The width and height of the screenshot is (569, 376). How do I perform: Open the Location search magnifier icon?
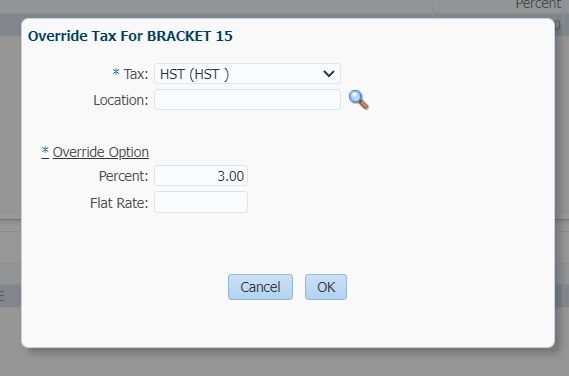pos(359,100)
